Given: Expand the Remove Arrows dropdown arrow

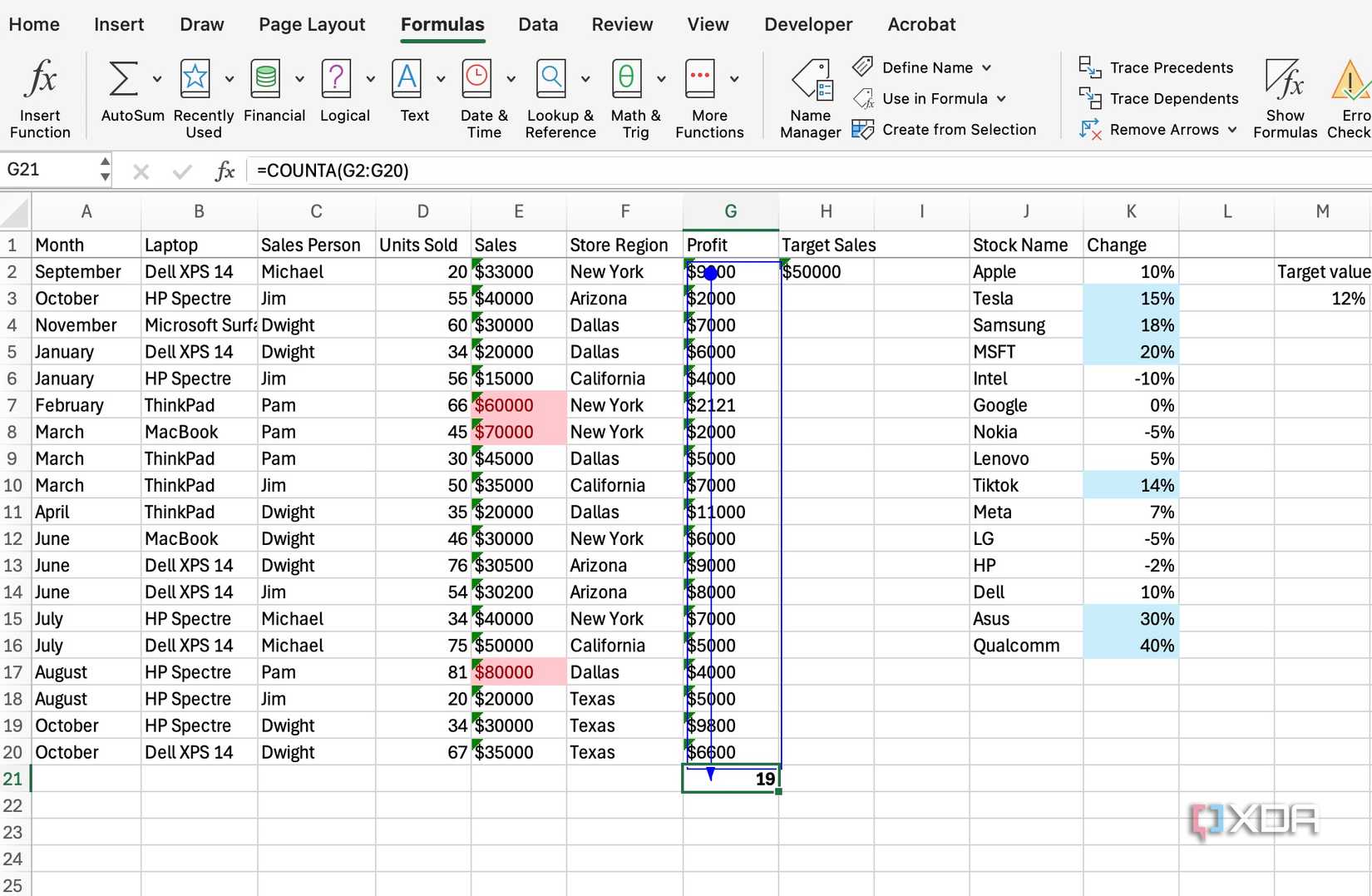Looking at the screenshot, I should point(1232,130).
